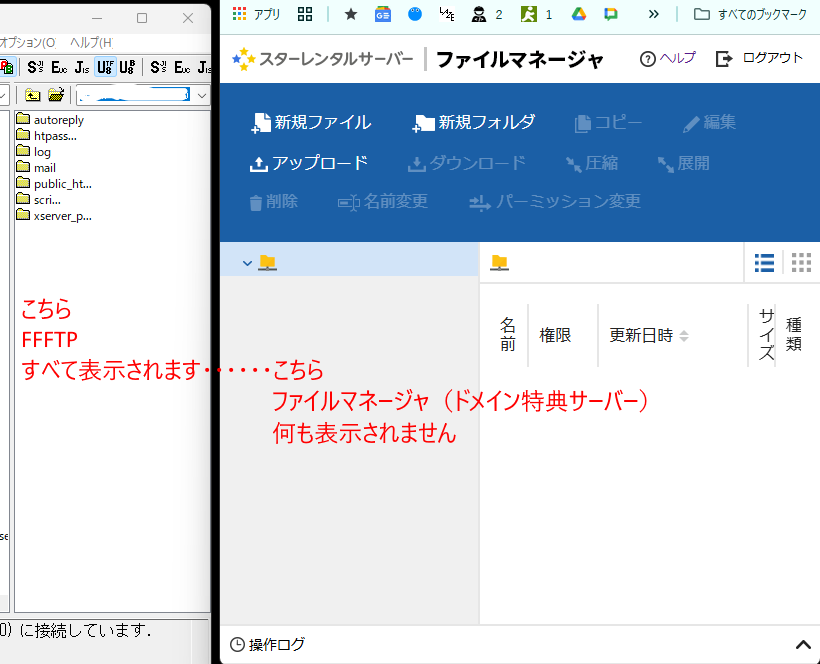The image size is (820, 664).
Task: Click the 新規ファイル (new file) button
Action: (311, 123)
